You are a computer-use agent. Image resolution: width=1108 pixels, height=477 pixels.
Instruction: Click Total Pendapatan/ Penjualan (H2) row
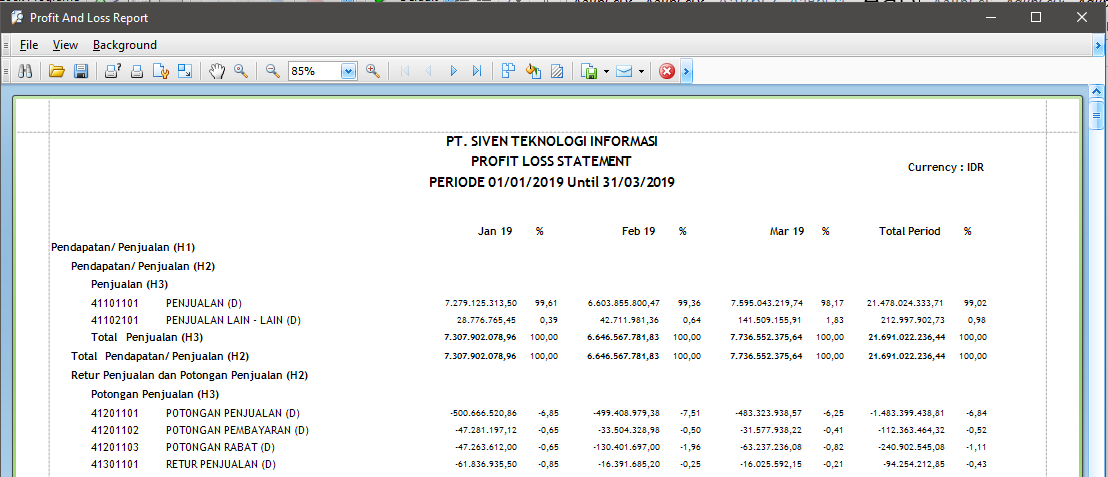tap(160, 356)
